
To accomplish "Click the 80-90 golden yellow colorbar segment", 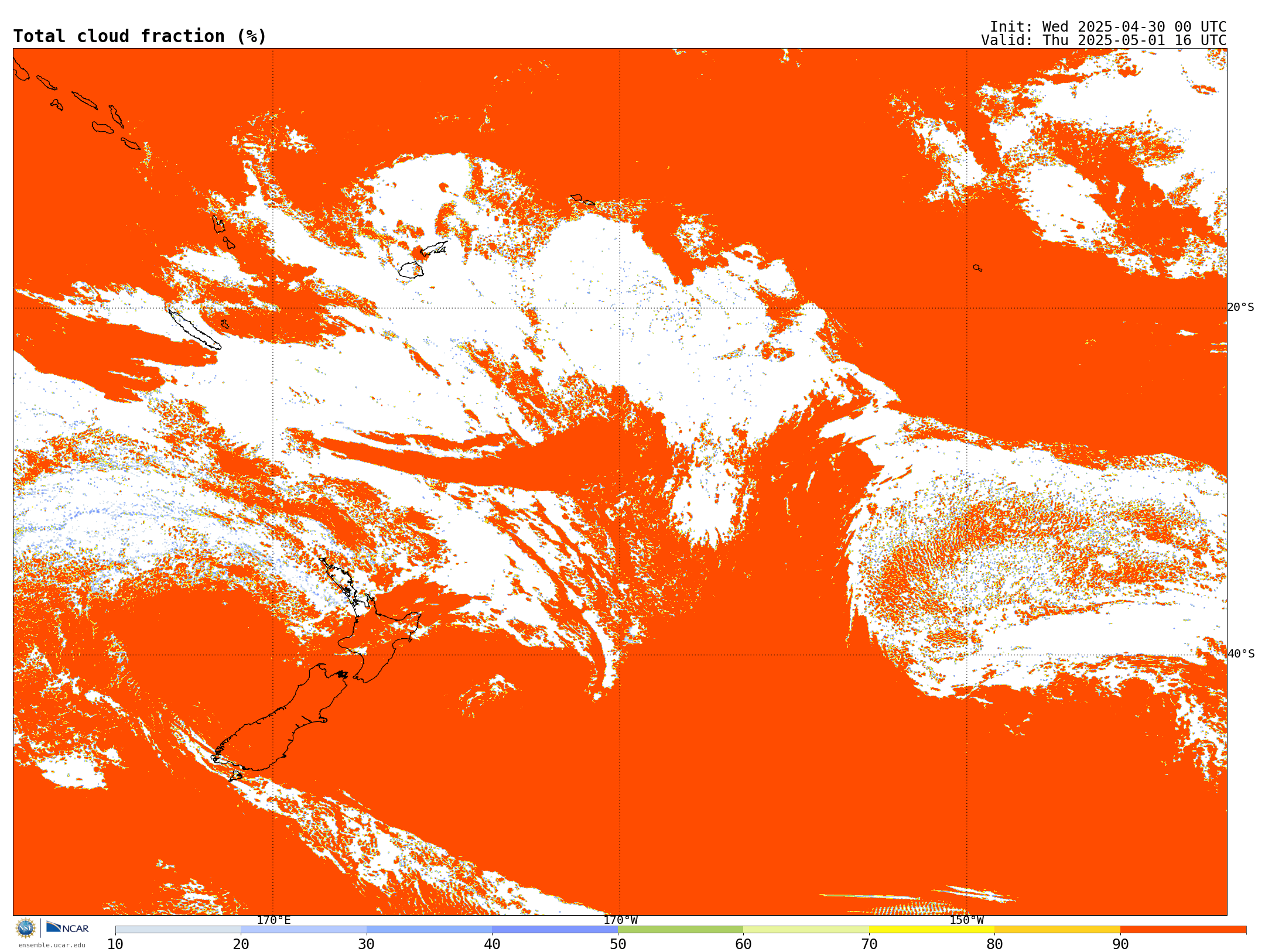I will click(1057, 930).
